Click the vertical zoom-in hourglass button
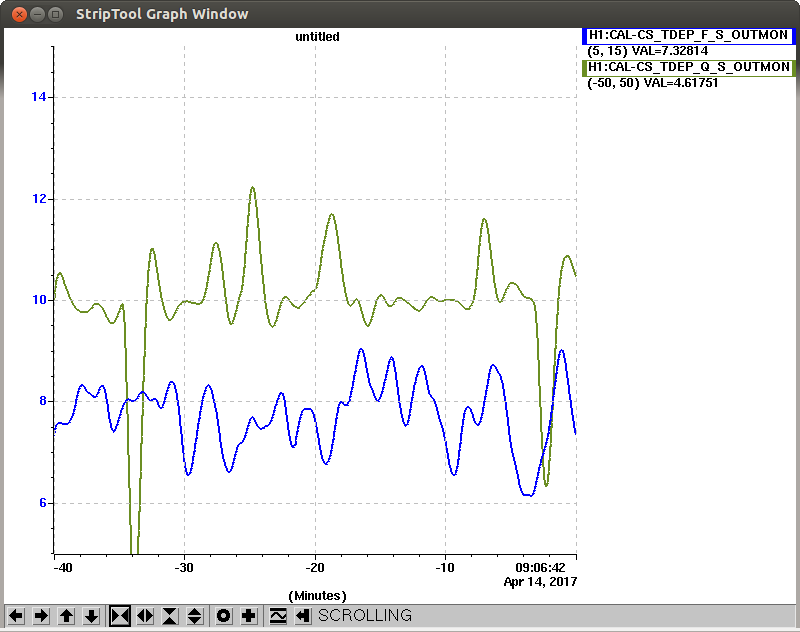This screenshot has width=800, height=632. pos(170,616)
